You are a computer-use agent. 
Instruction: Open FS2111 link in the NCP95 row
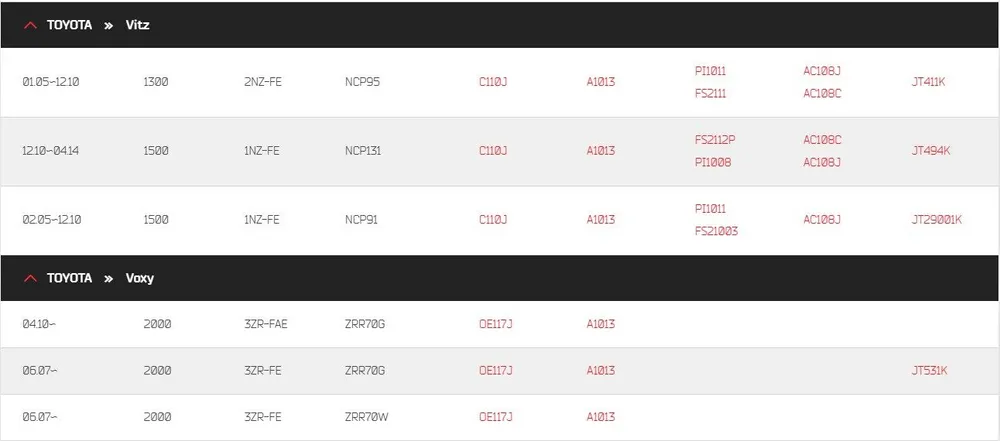(x=710, y=93)
